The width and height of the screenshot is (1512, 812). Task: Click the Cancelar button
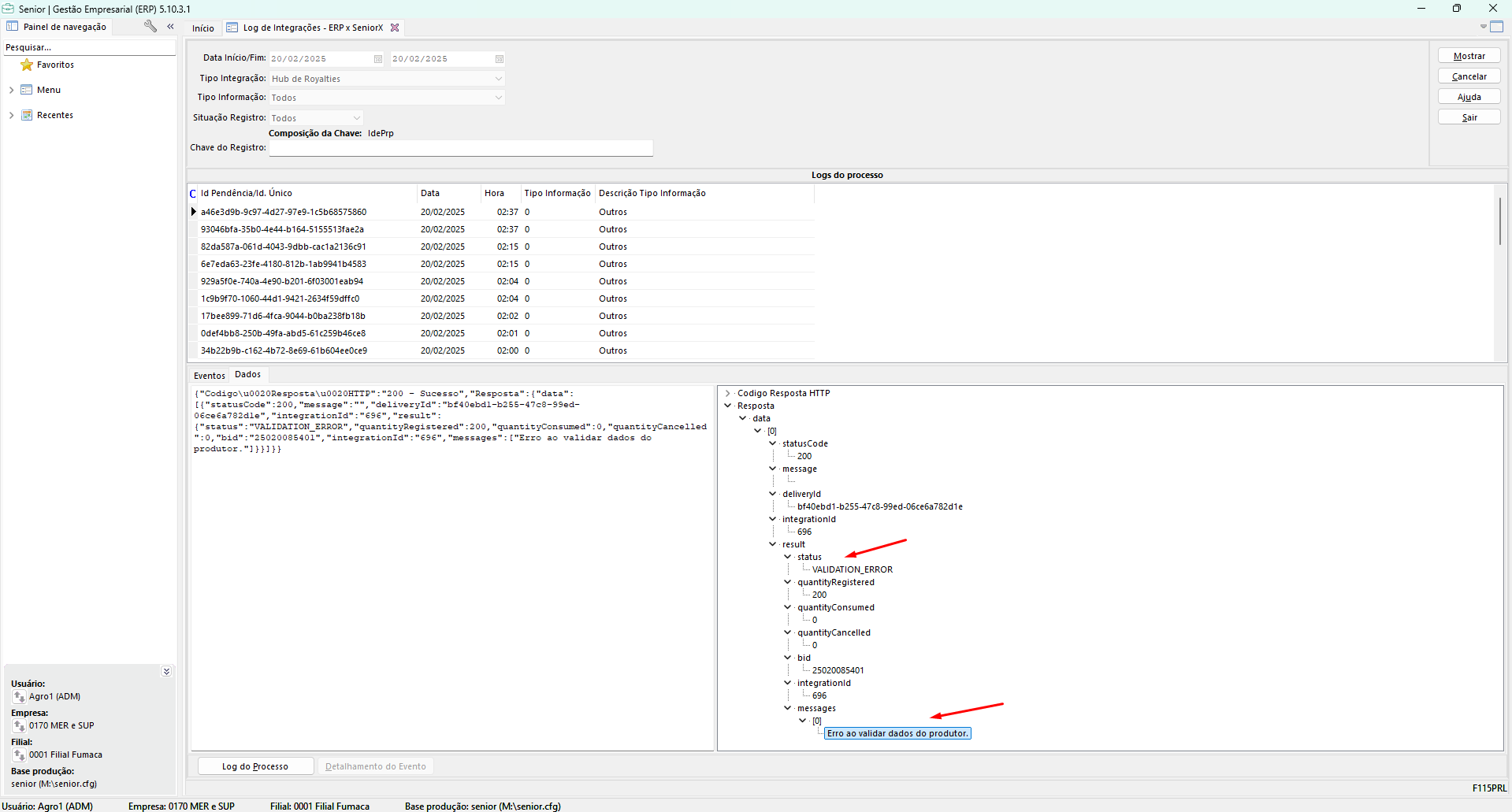pyautogui.click(x=1469, y=76)
